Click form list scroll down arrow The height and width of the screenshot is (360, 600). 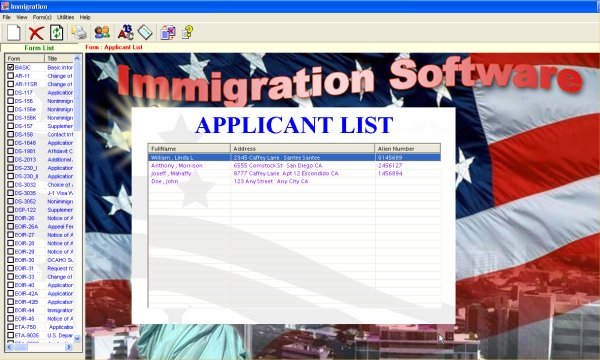point(77,339)
